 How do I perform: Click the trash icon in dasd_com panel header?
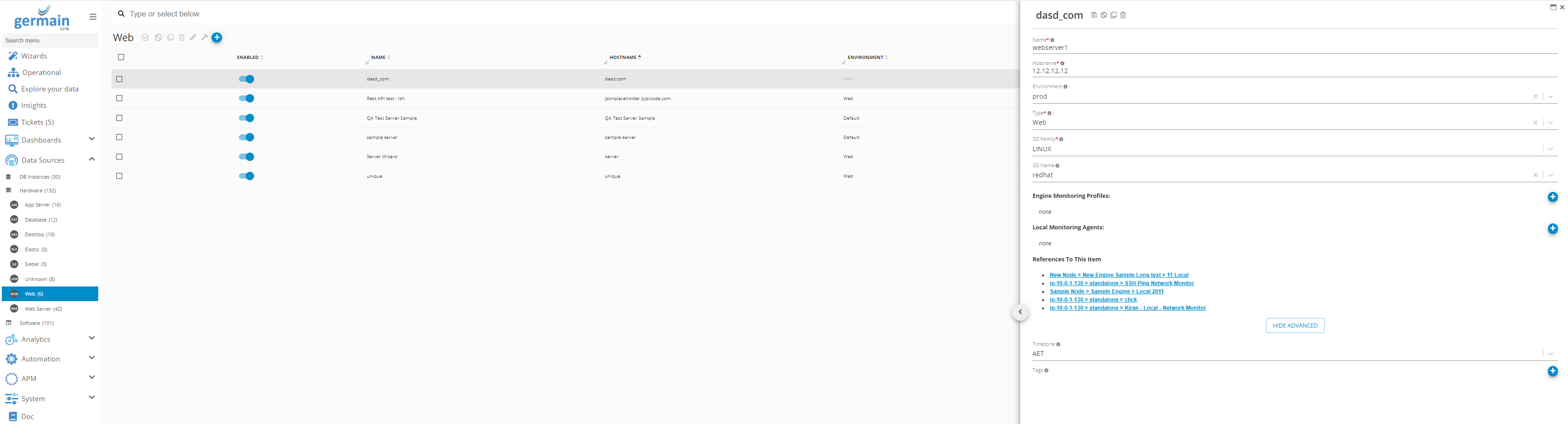pyautogui.click(x=1123, y=15)
